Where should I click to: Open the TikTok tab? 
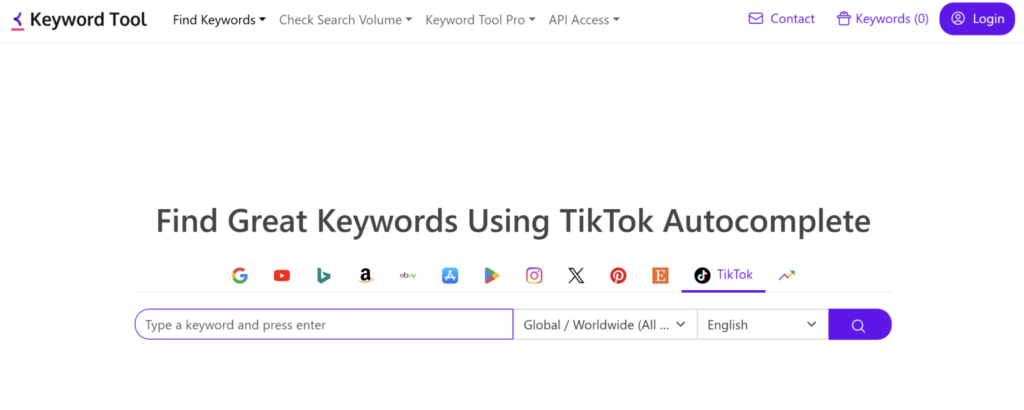point(724,275)
